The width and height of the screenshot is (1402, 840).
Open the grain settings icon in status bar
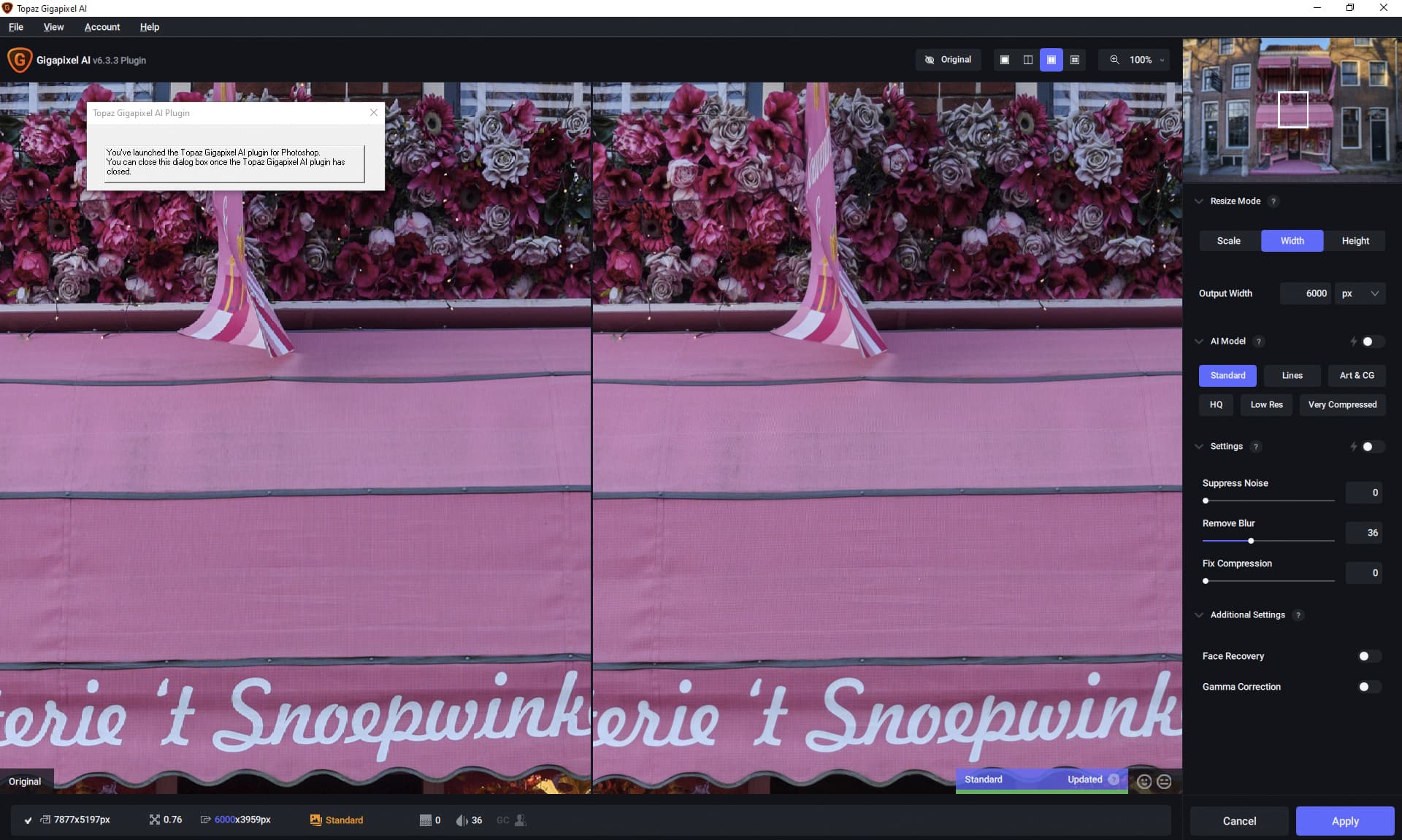[x=426, y=820]
